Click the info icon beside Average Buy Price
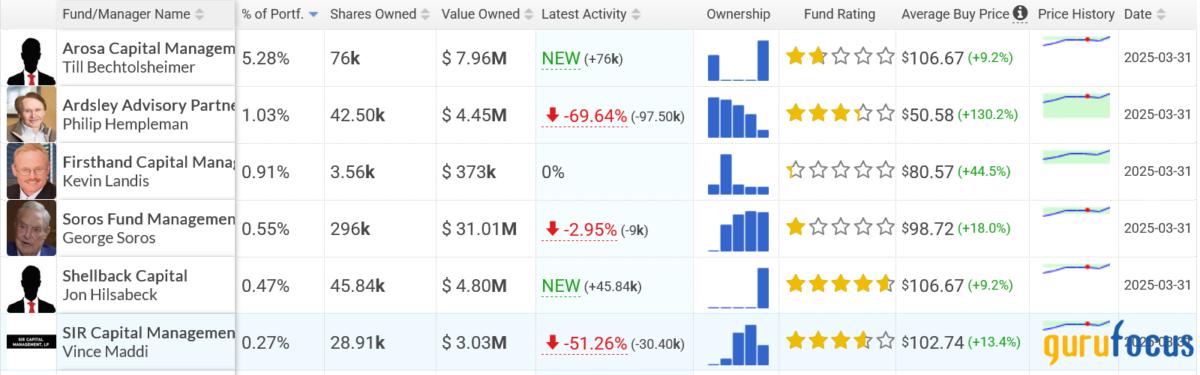This screenshot has height=375, width=1200. [1020, 14]
